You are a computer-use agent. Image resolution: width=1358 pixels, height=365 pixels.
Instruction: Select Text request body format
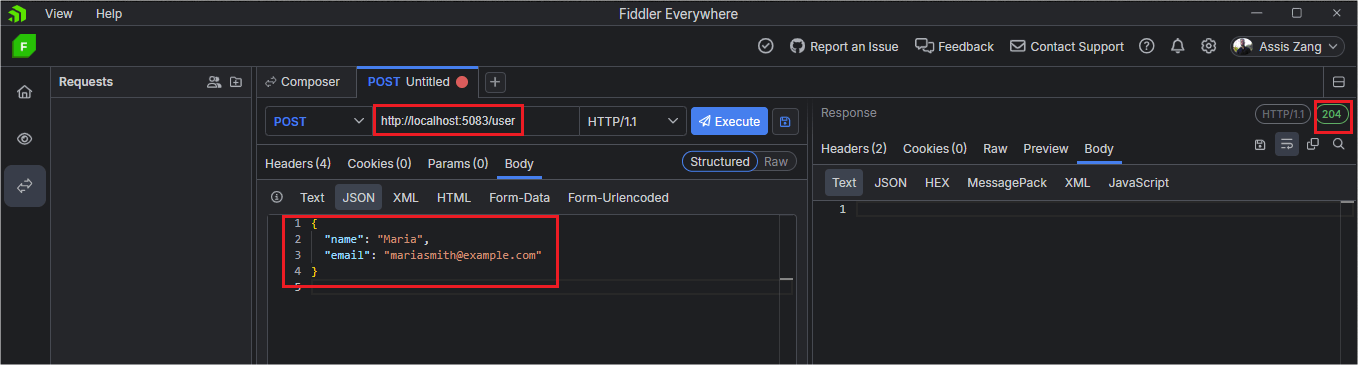(312, 197)
